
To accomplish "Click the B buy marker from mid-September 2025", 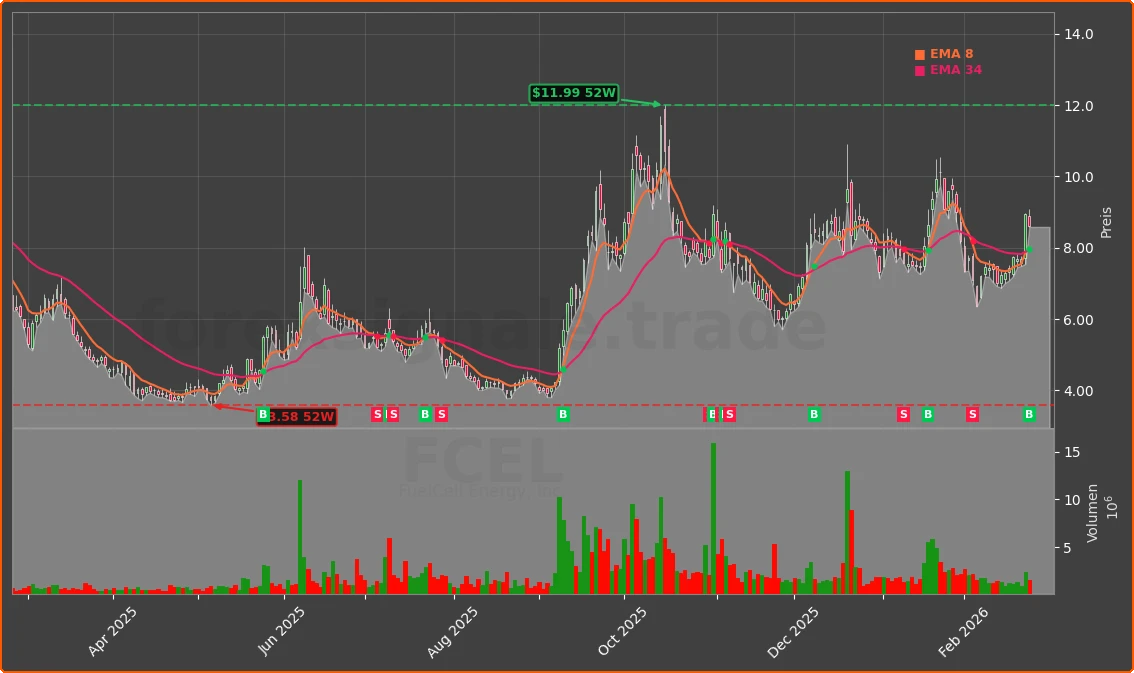I will pos(563,415).
